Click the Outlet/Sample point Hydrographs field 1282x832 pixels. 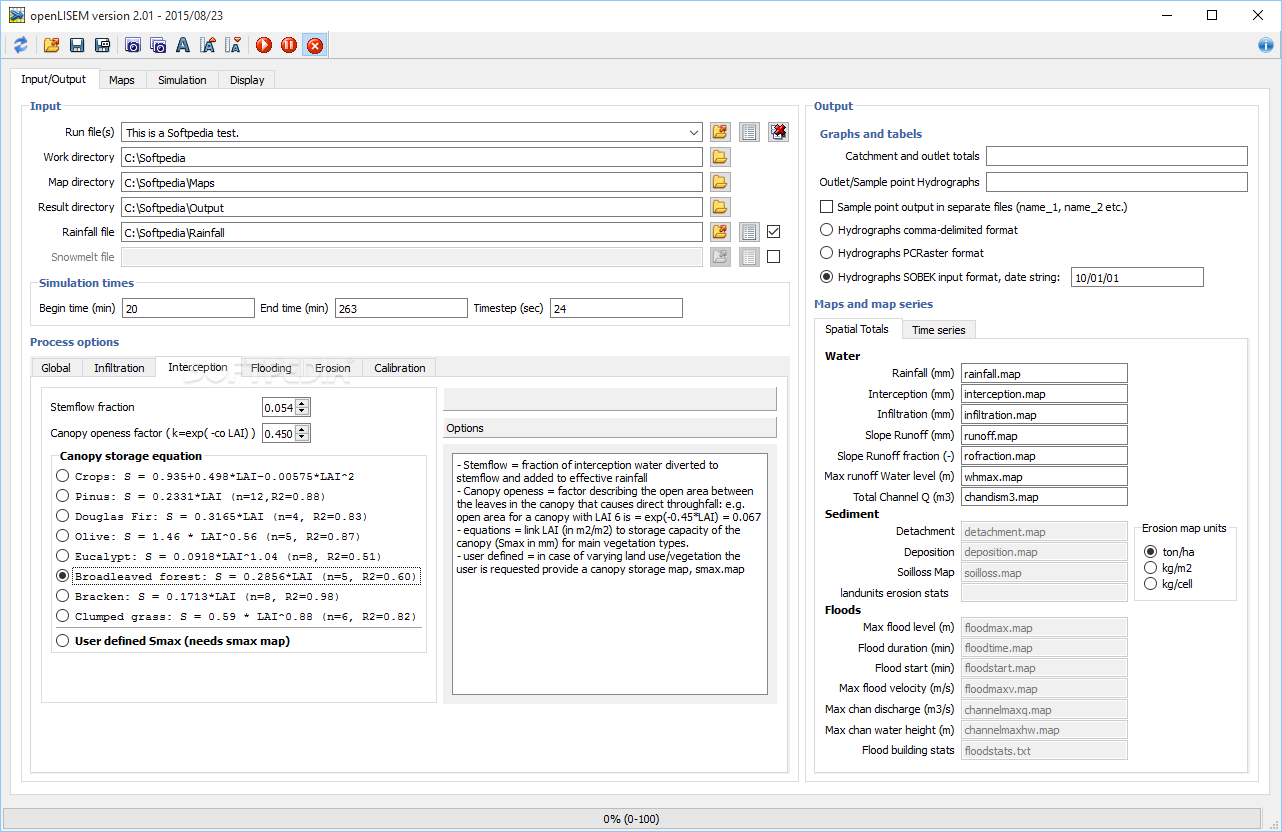click(1117, 182)
